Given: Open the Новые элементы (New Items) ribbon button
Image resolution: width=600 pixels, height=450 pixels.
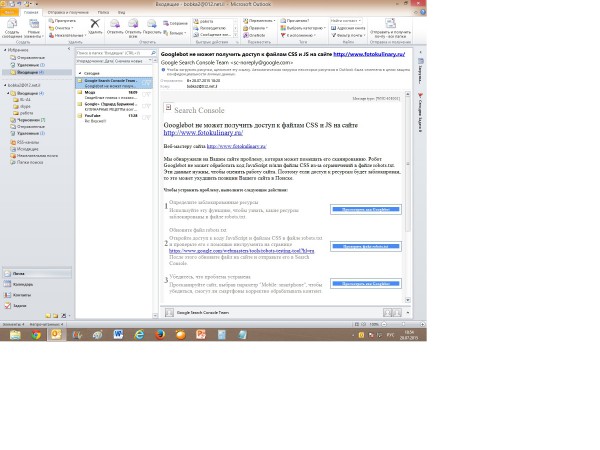Looking at the screenshot, I should click(34, 28).
